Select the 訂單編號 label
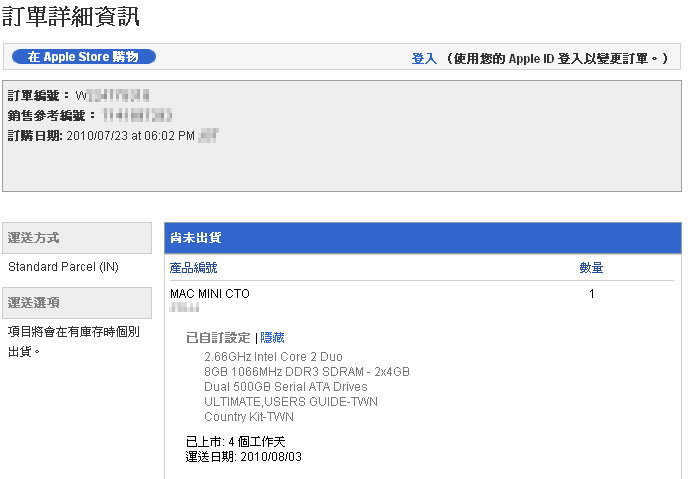Viewport: 688px width, 479px height. [39, 95]
